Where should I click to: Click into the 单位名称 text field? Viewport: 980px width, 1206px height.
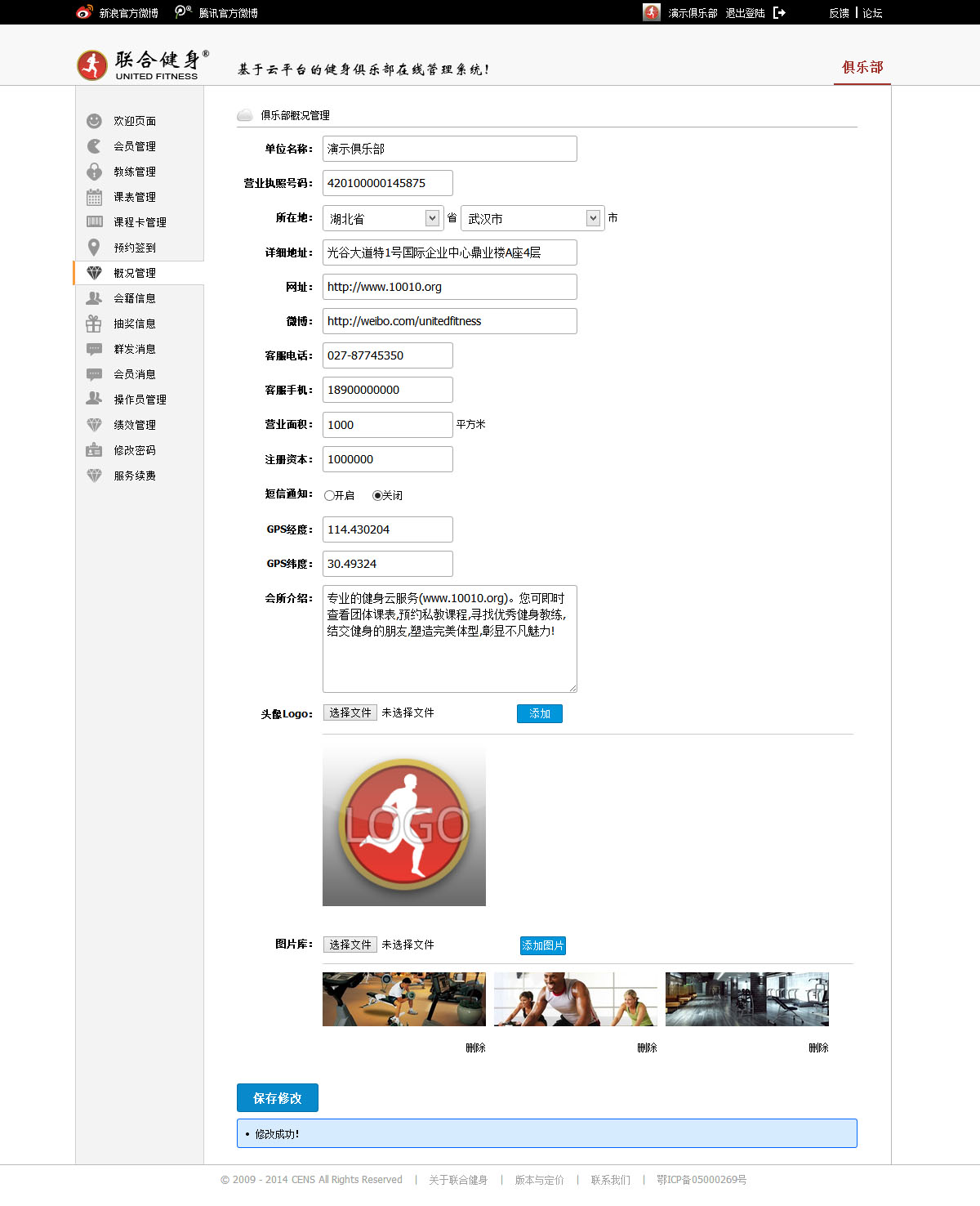click(x=449, y=149)
